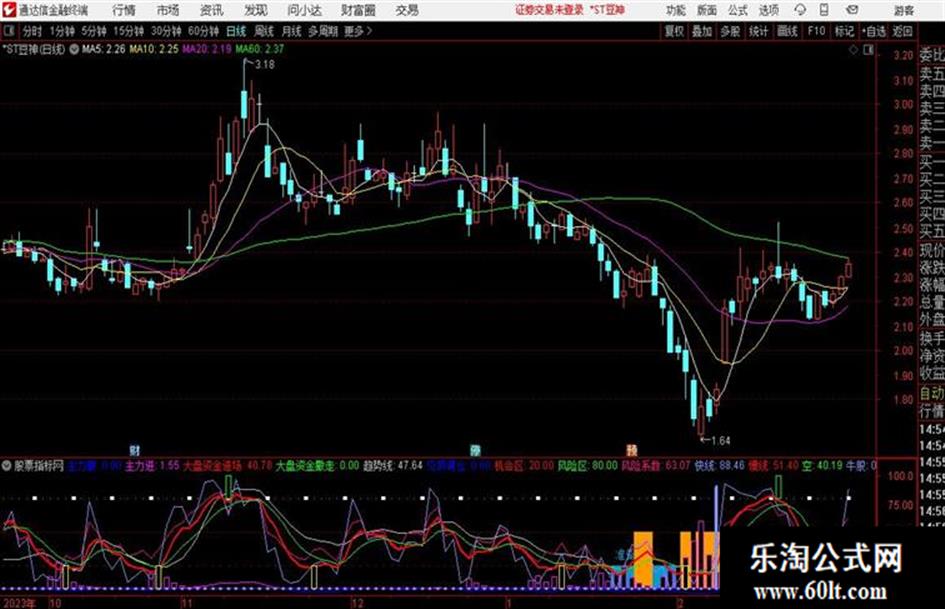Click the customer service headset icon

800,10
